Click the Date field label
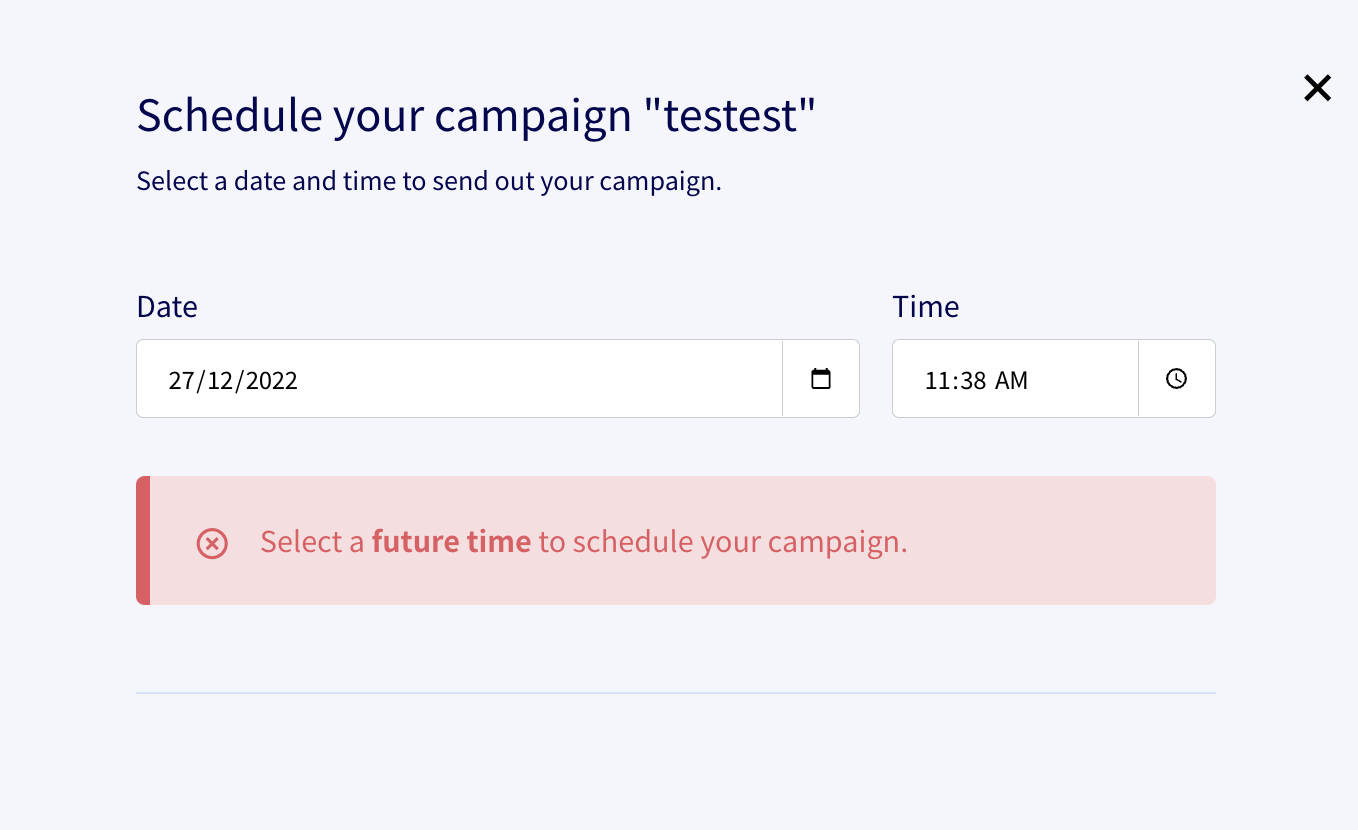Viewport: 1358px width, 830px height. (x=167, y=307)
